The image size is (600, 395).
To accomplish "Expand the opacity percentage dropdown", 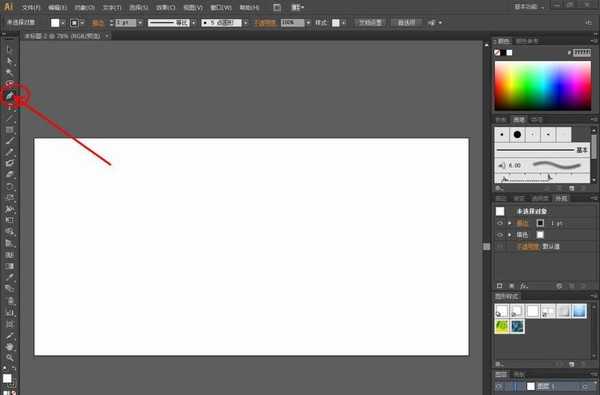I will [308, 23].
